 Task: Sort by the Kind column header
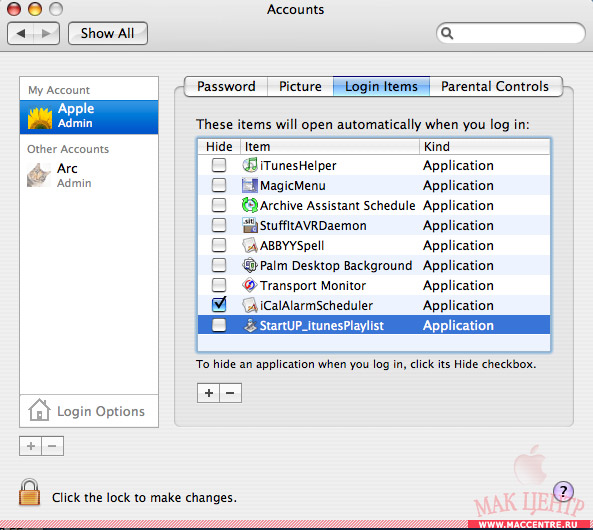tap(485, 146)
